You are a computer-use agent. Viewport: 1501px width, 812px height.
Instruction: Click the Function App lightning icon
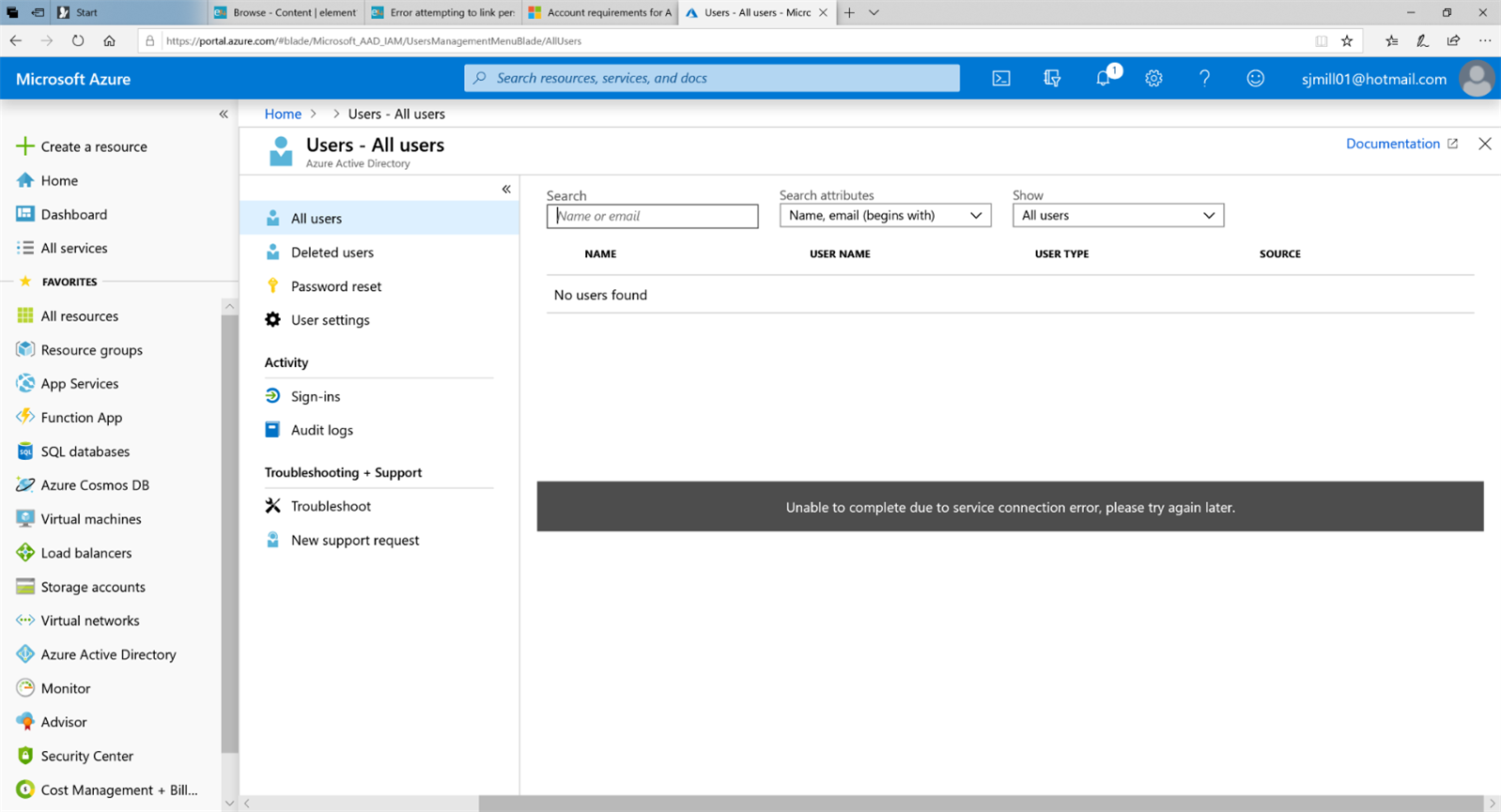25,417
